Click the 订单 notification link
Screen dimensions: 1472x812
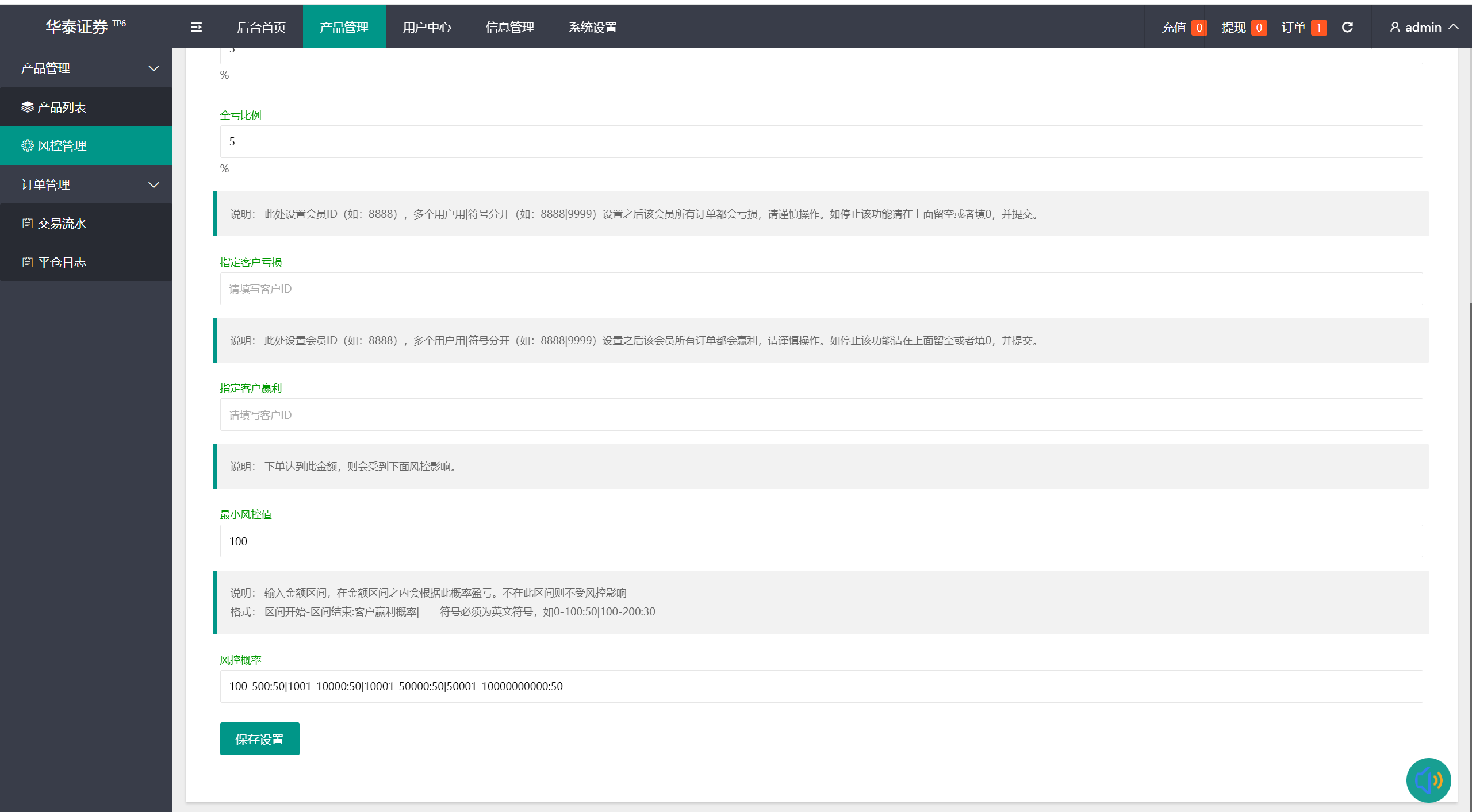(x=1293, y=27)
